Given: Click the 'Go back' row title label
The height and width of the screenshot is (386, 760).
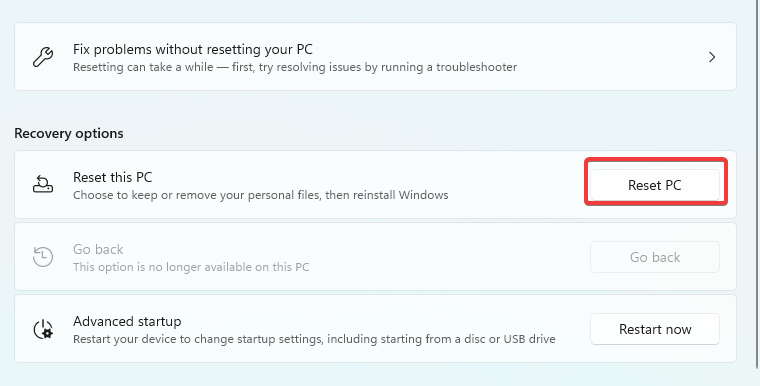Looking at the screenshot, I should point(98,249).
